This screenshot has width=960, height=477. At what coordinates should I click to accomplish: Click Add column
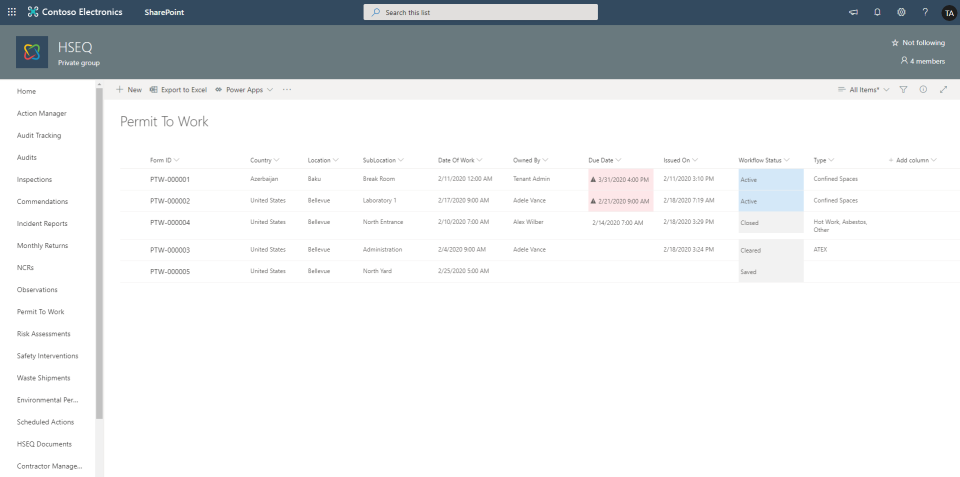913,160
